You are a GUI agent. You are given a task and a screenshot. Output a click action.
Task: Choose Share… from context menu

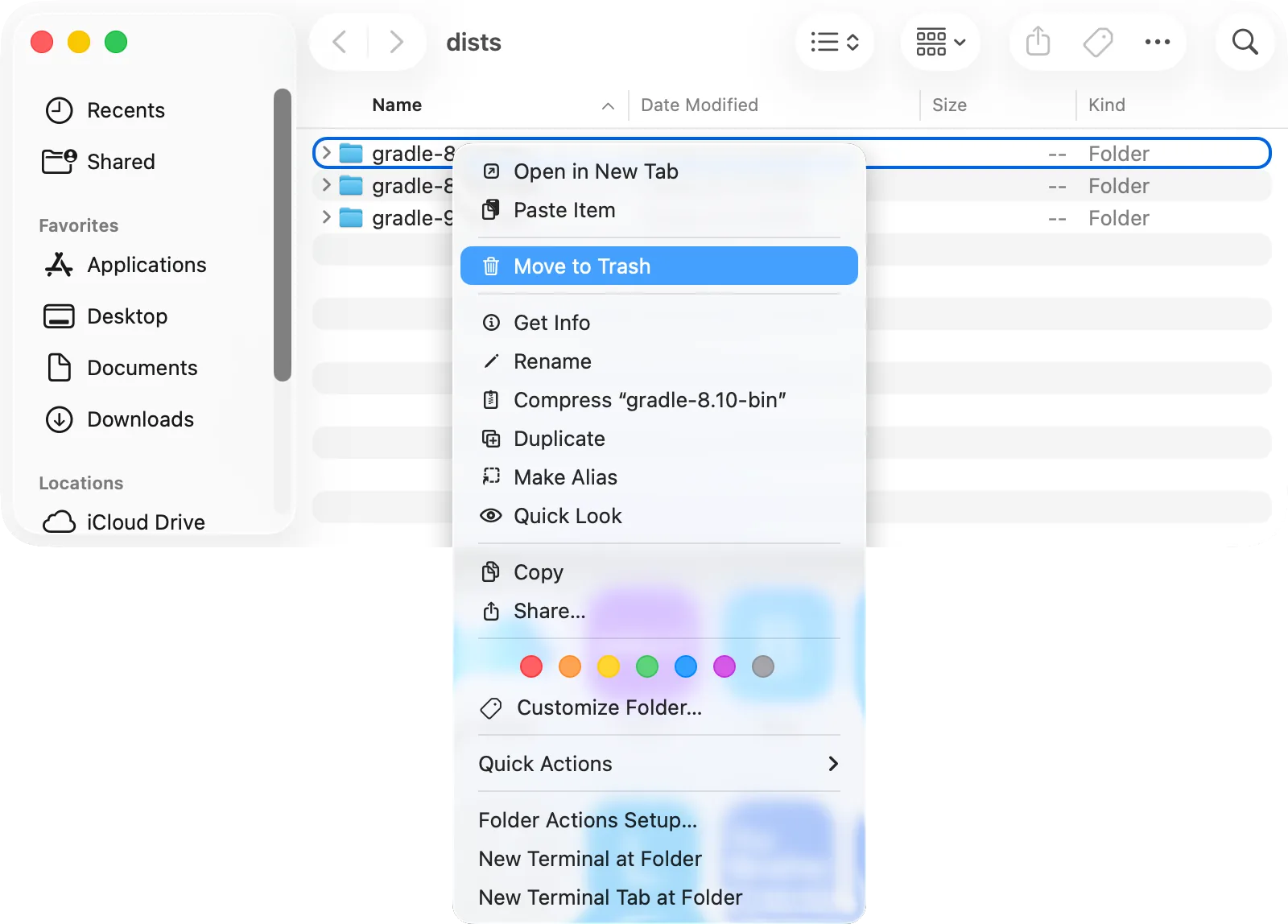click(659, 611)
